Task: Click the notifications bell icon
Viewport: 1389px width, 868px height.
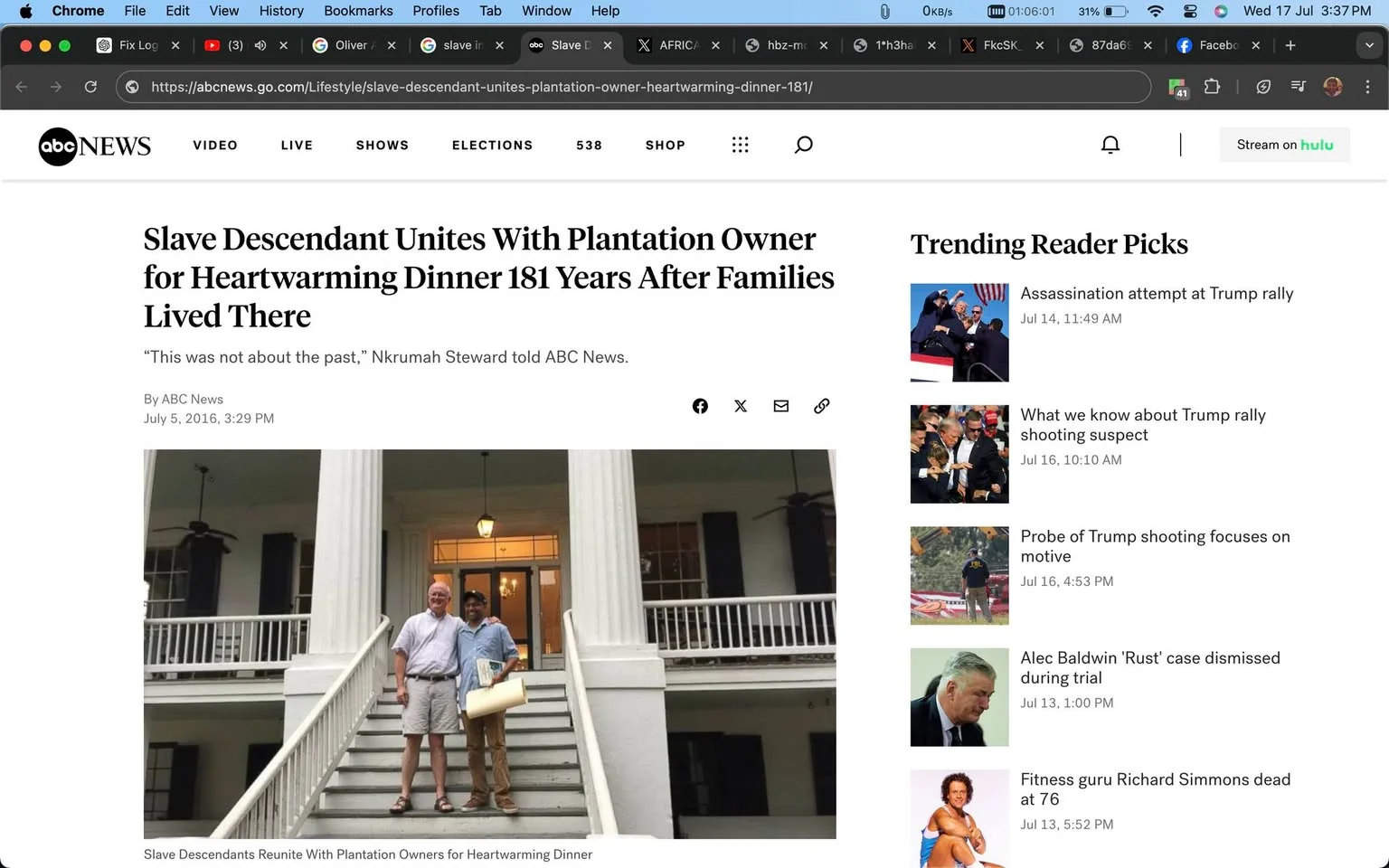Action: coord(1110,145)
